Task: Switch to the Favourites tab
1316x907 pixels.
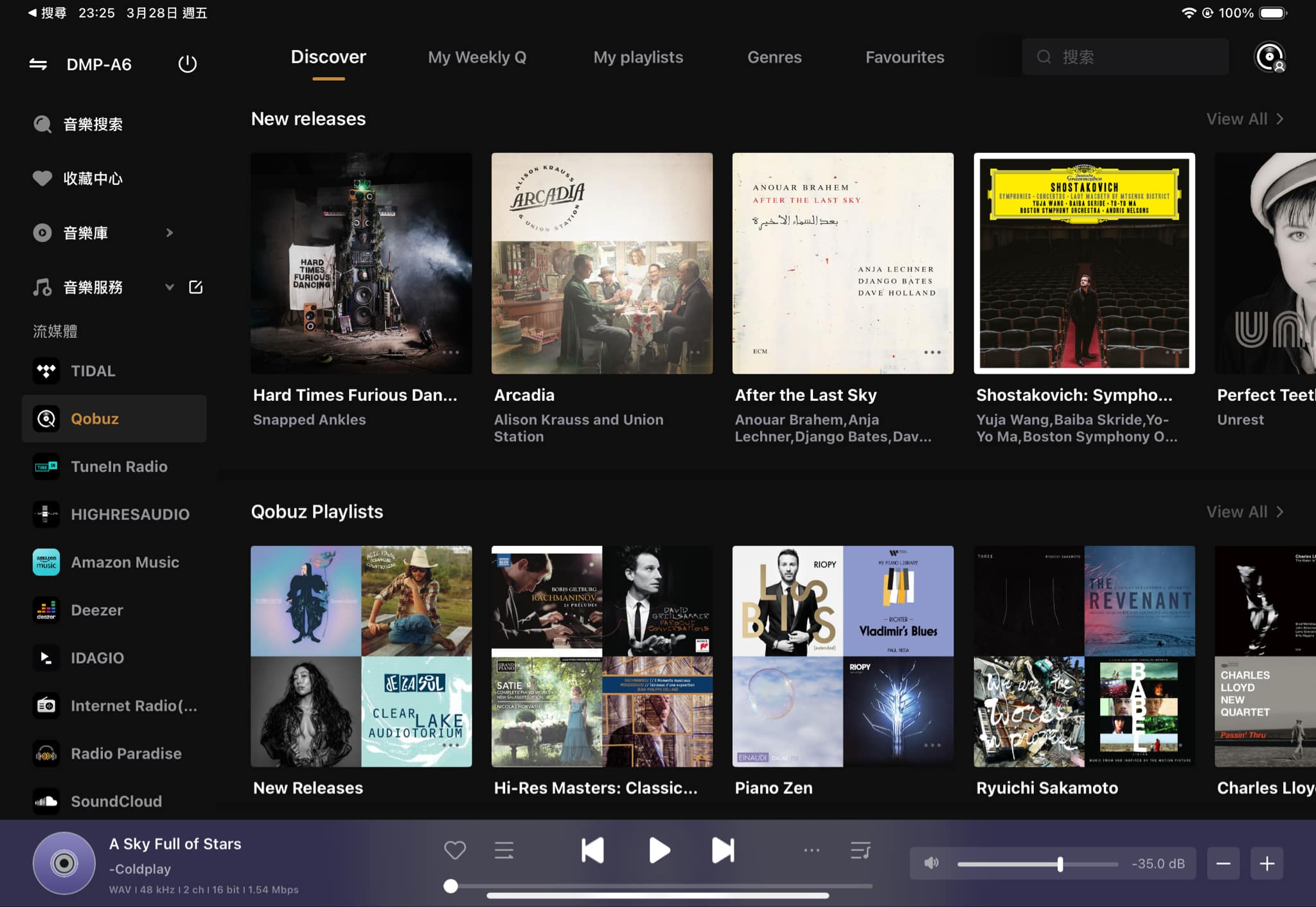Action: click(905, 57)
